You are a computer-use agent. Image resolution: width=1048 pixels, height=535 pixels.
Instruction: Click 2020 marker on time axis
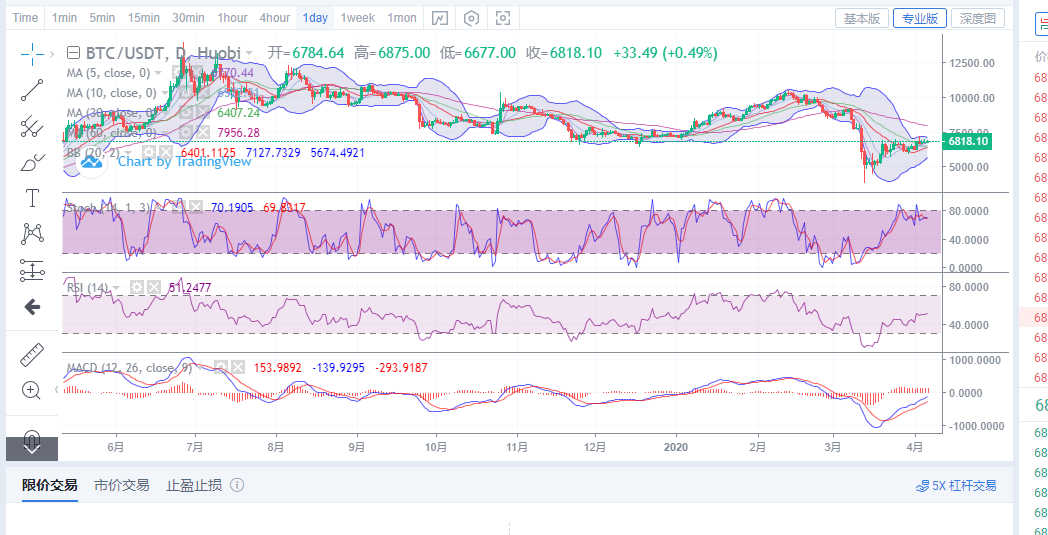[x=676, y=445]
